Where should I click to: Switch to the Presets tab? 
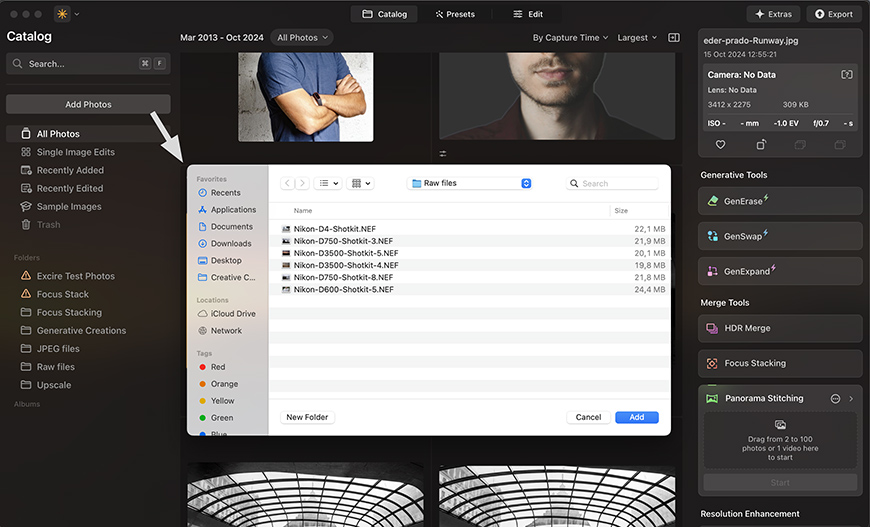[x=455, y=14]
